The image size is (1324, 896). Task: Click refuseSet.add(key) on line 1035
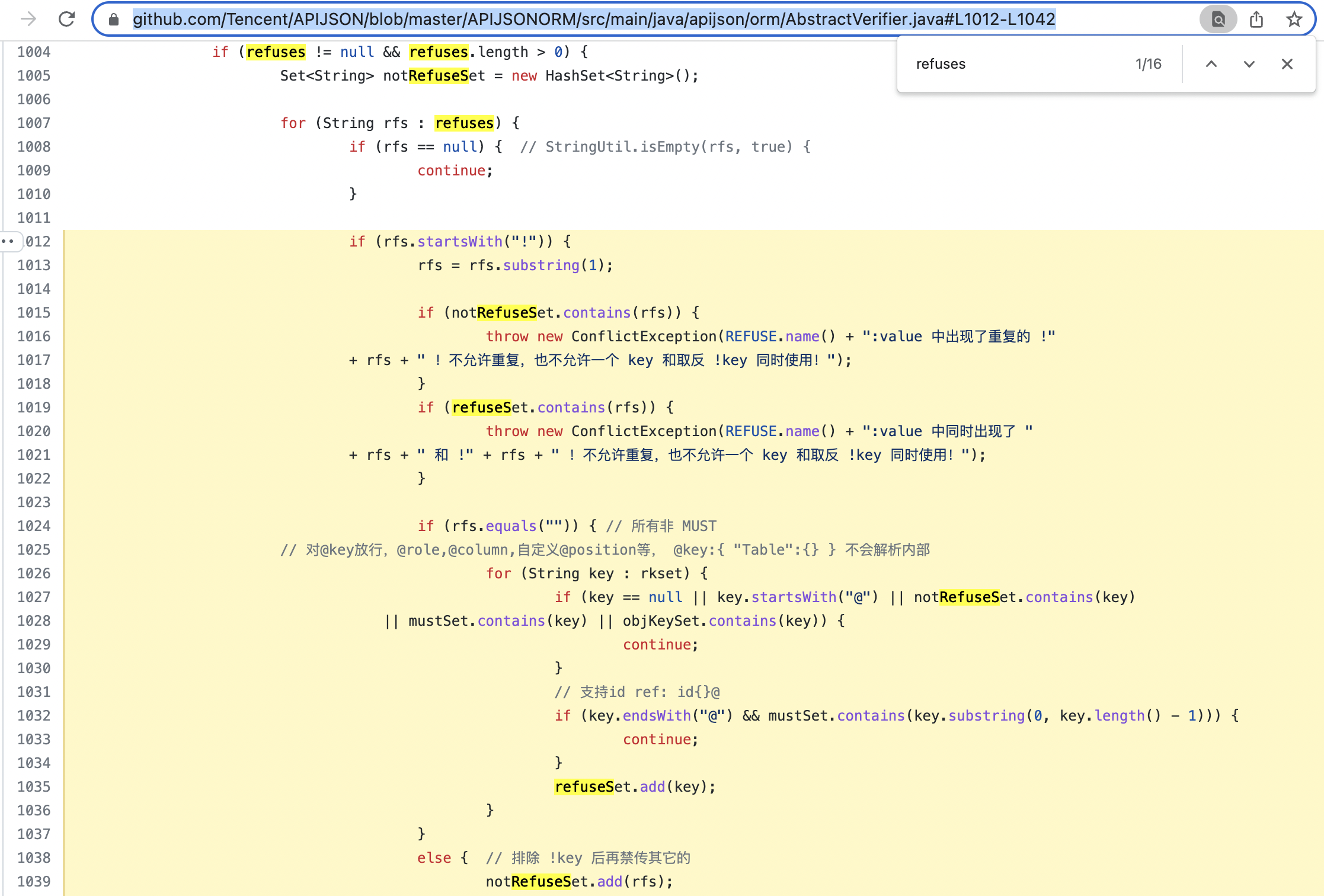(634, 787)
